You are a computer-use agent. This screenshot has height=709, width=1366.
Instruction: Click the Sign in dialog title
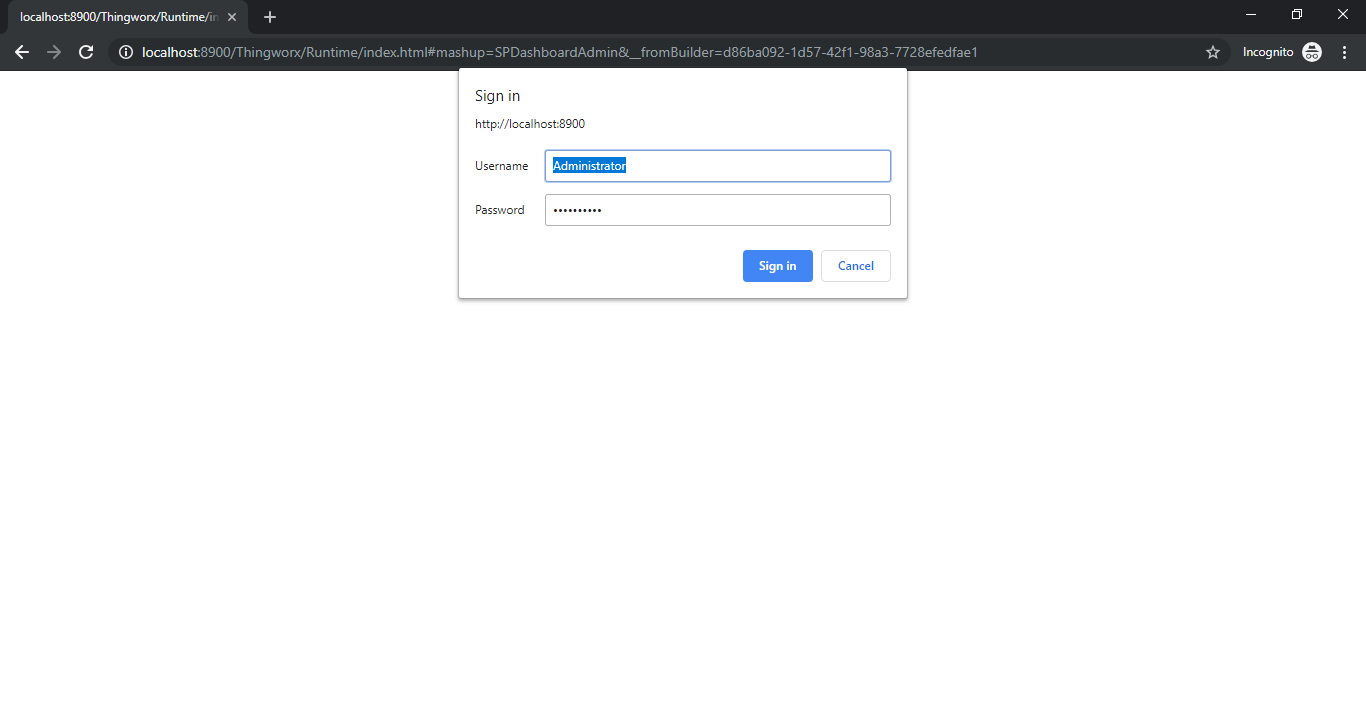[x=497, y=95]
